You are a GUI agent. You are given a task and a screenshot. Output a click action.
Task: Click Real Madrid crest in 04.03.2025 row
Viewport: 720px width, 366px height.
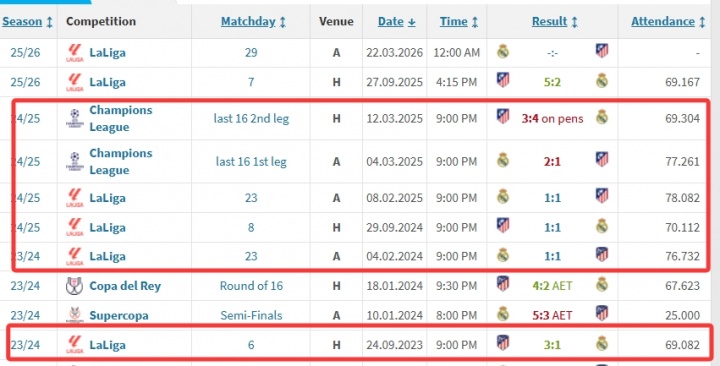(503, 160)
